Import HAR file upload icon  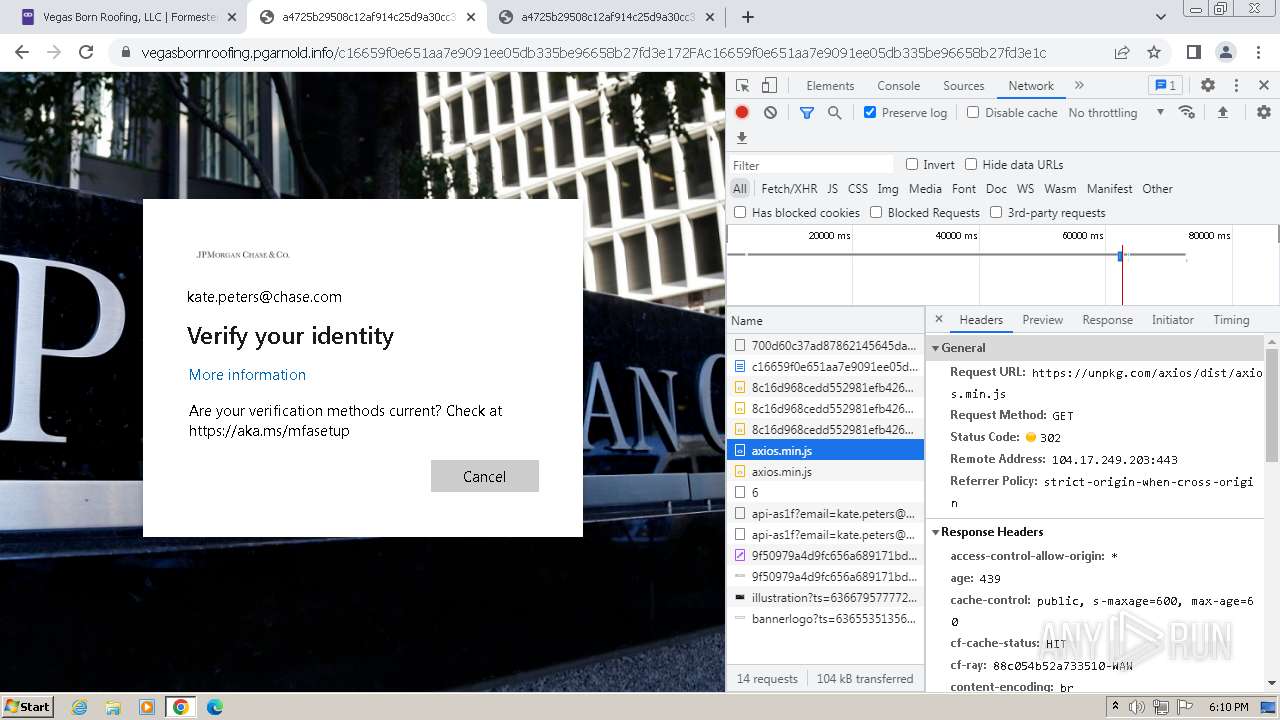click(x=1222, y=113)
